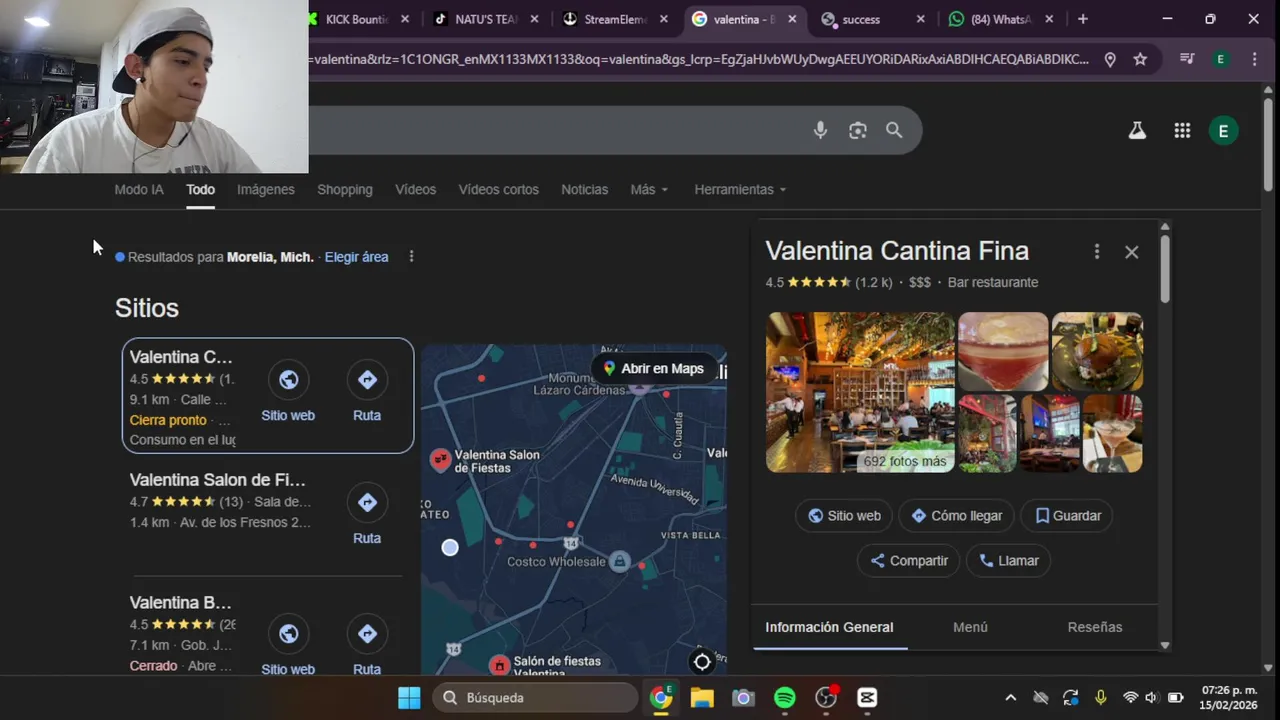Click Valentina Salon de Fiestas map pin
This screenshot has width=1280, height=720.
(x=440, y=460)
